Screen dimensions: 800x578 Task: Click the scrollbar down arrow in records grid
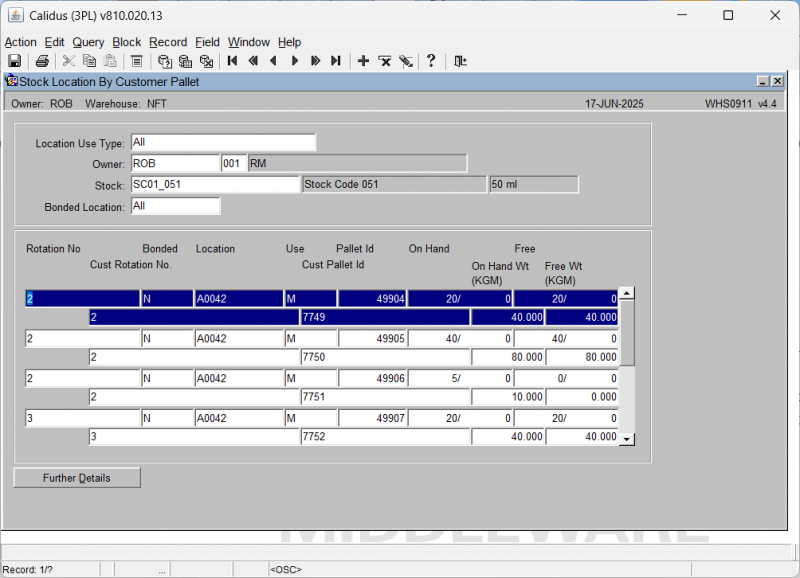tap(627, 439)
